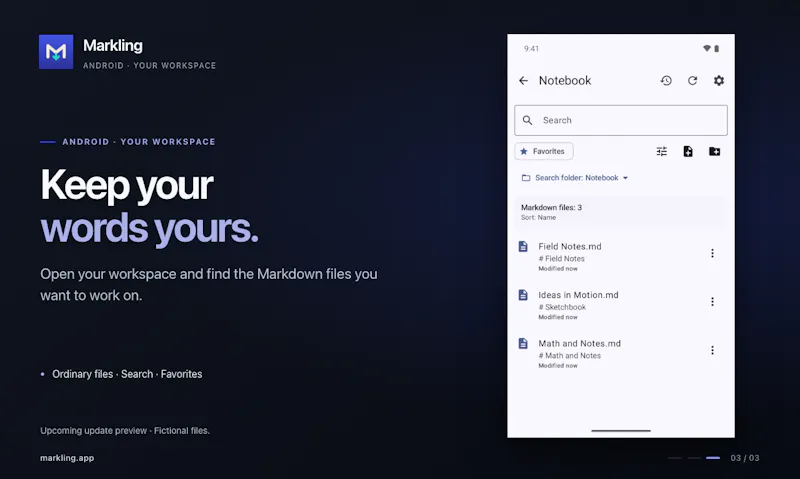800x479 pixels.
Task: Expand the Search folder: Notebook dropdown
Action: click(575, 178)
